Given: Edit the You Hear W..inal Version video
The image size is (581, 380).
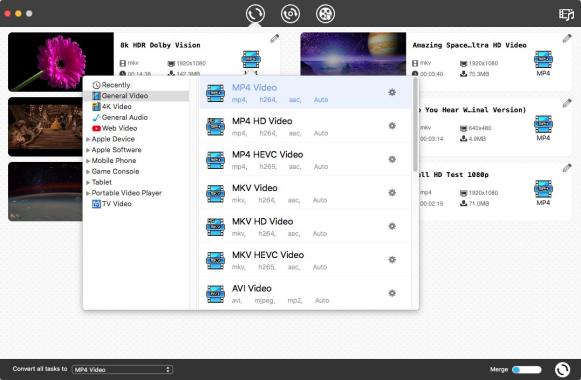Looking at the screenshot, I should click(567, 103).
